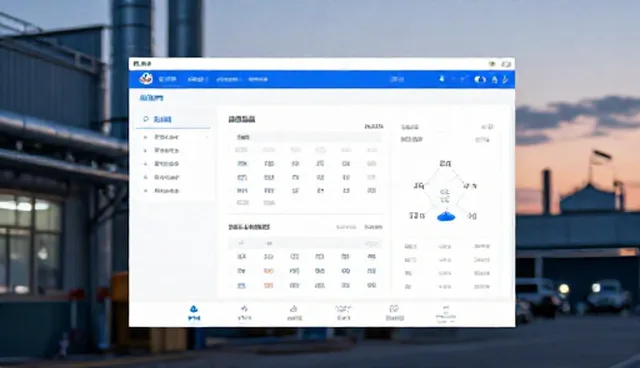Open the first (underlined) header navigation item
Image resolution: width=640 pixels, height=368 pixels.
(x=167, y=79)
